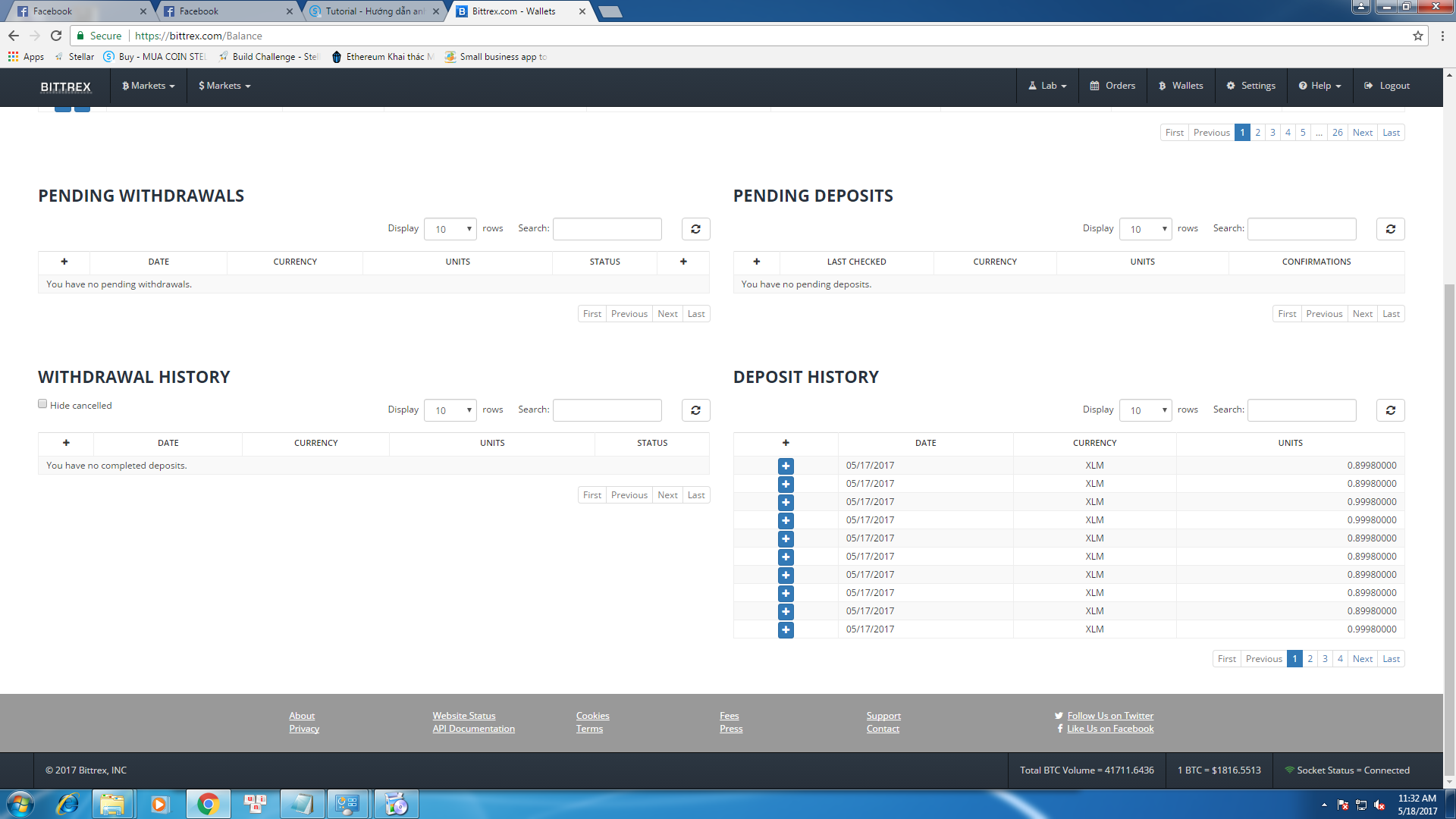Click the Deposit History search field

coord(1301,410)
